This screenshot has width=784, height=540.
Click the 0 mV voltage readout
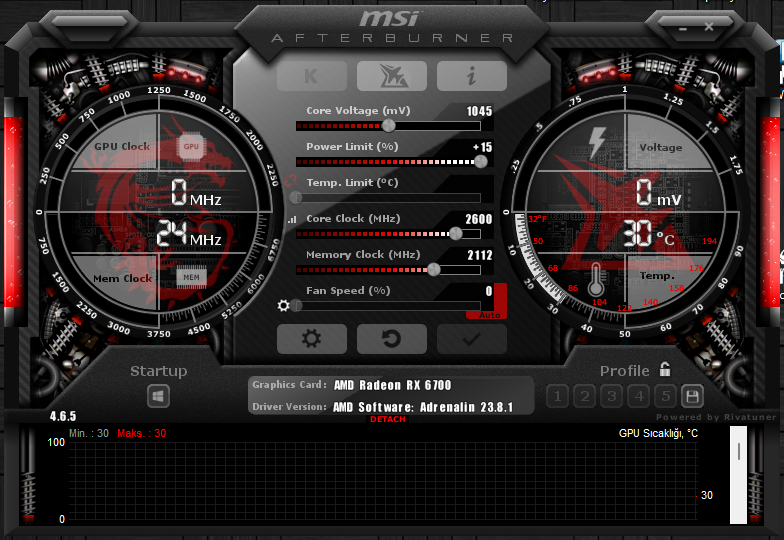point(658,194)
